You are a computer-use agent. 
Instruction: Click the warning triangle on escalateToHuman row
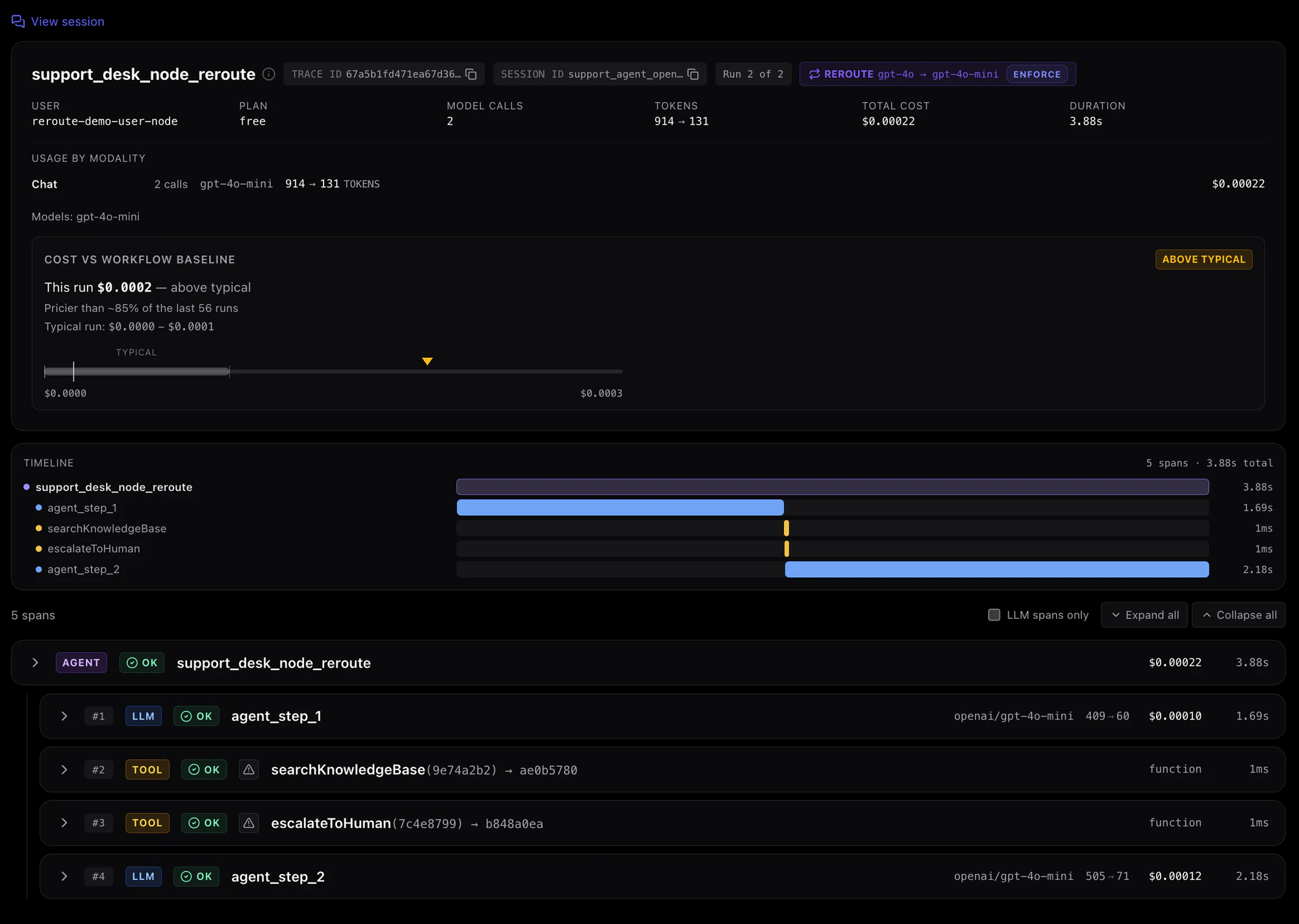249,823
